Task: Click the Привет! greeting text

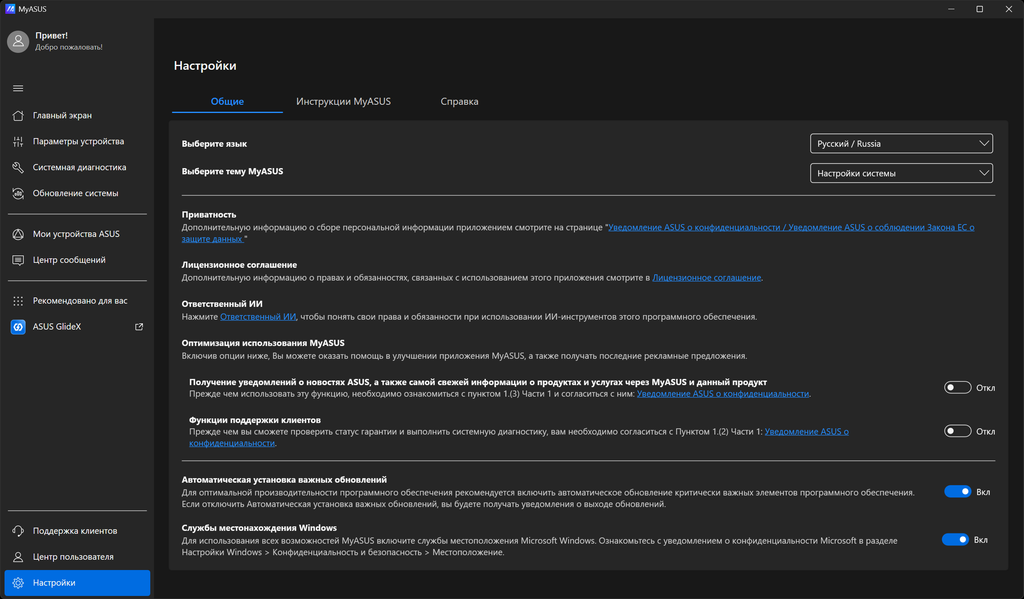Action: point(52,36)
